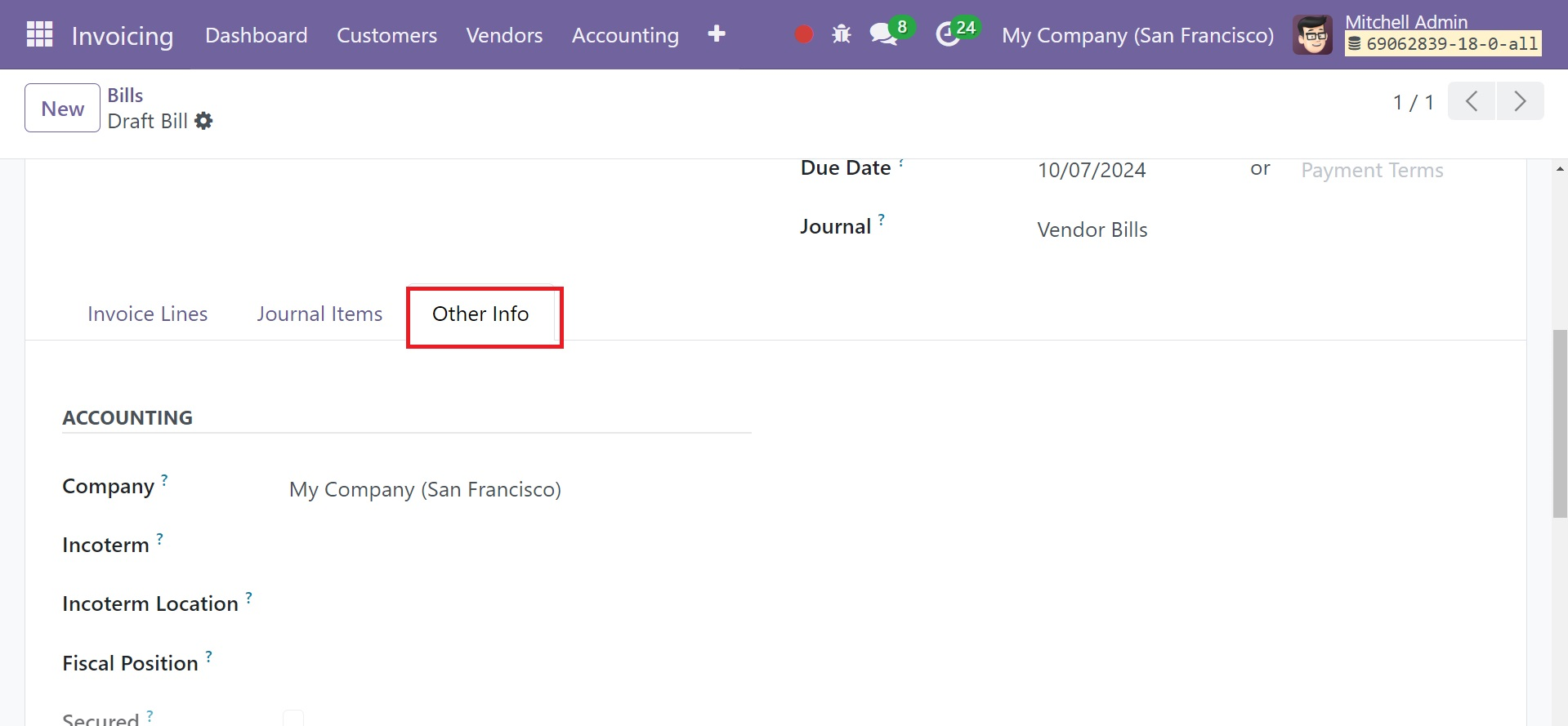Screen dimensions: 1568x726
Task: Open the gear actions icon beside Draft Bill
Action: (x=203, y=121)
